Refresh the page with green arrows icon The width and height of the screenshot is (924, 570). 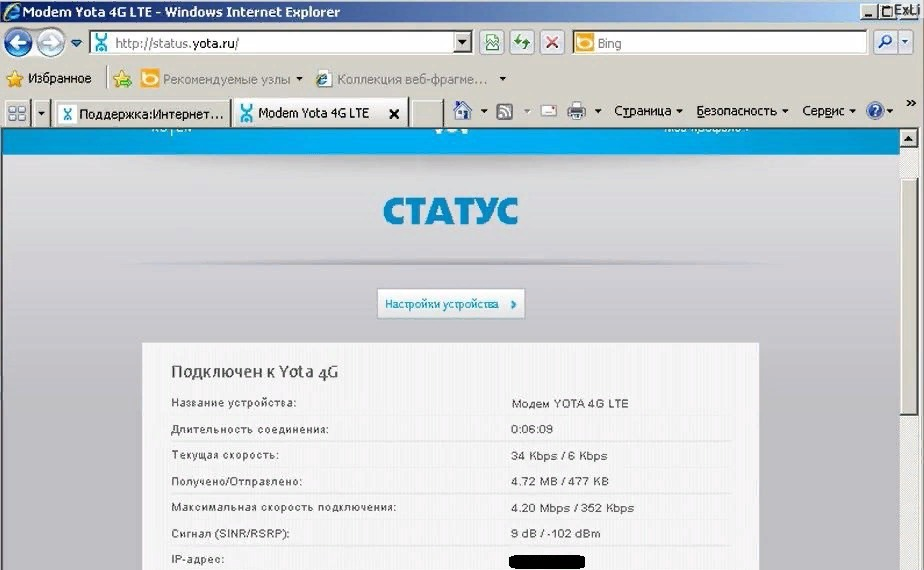point(522,43)
